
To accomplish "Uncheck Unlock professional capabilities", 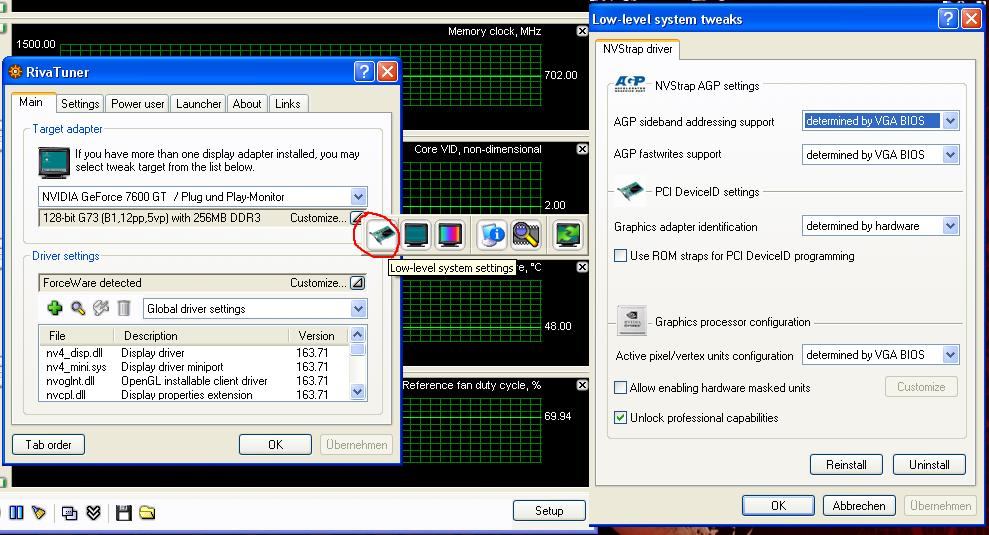I will 621,418.
